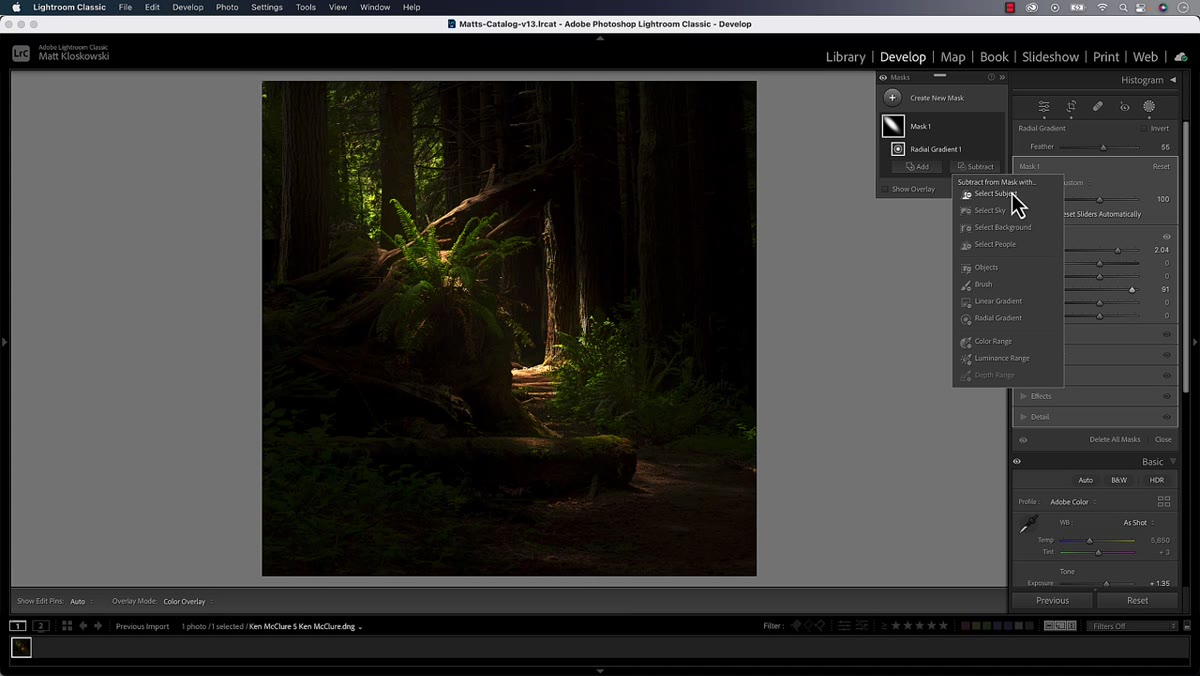
Task: Open the Masks panel help icon
Action: [x=991, y=77]
